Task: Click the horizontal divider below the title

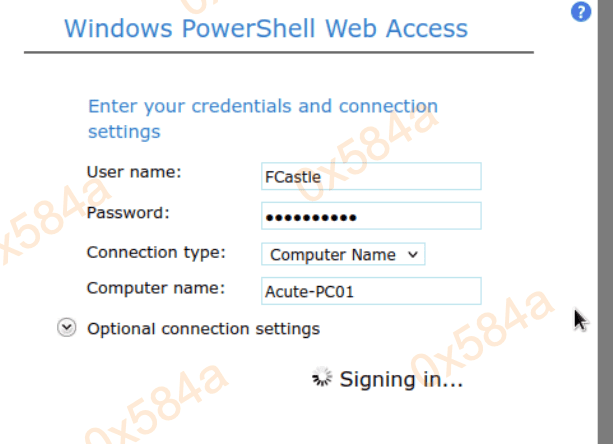Action: pyautogui.click(x=278, y=53)
